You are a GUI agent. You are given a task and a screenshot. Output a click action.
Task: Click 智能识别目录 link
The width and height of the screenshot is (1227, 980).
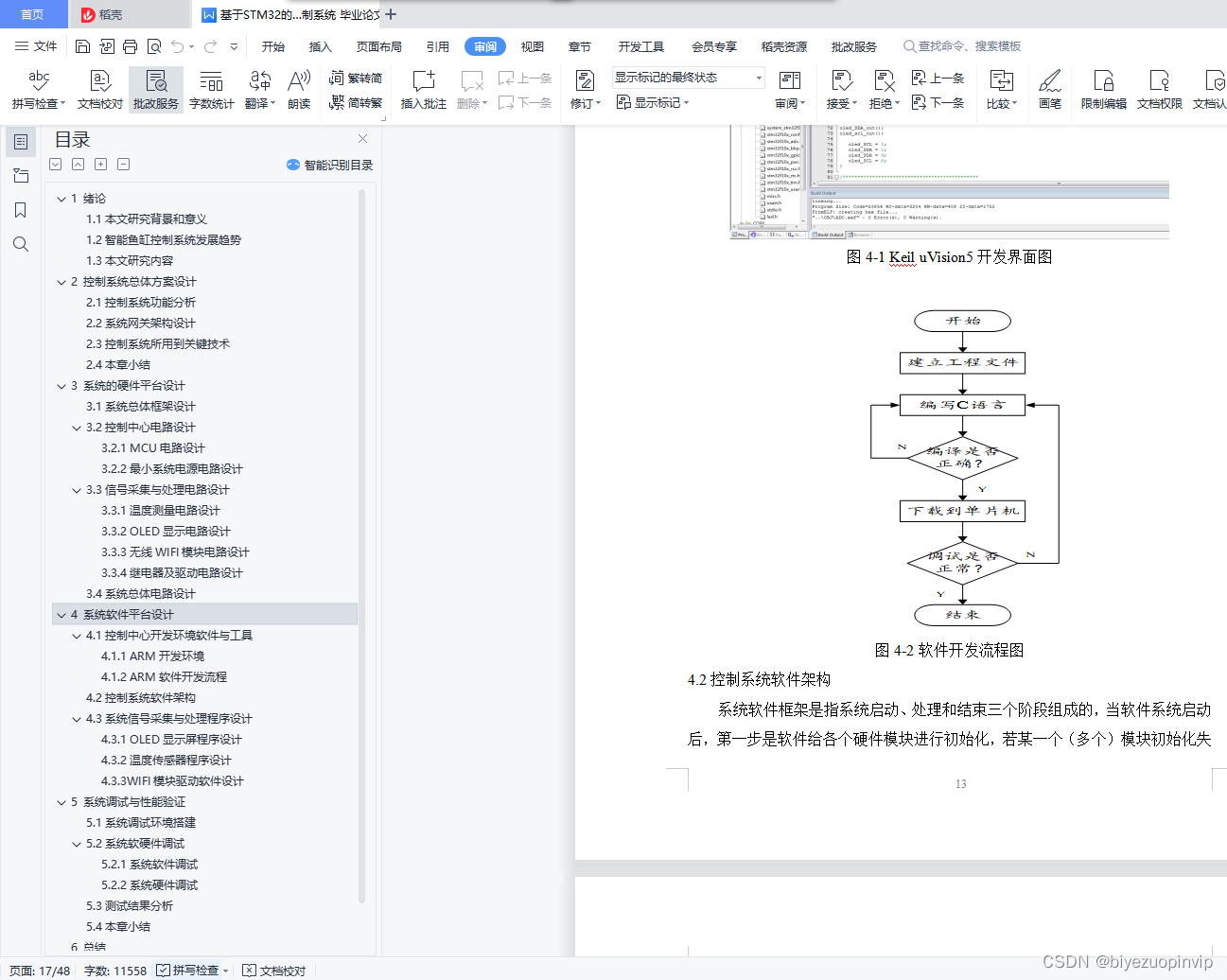tap(329, 165)
